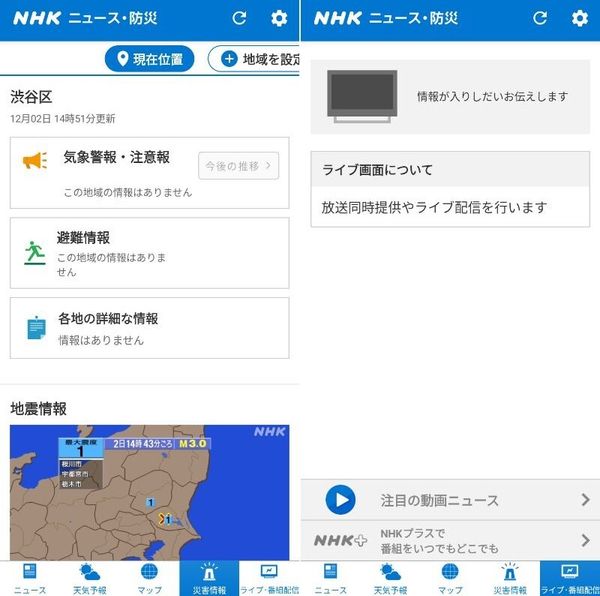Switch to 天気予報 tab on left screen

[x=90, y=578]
